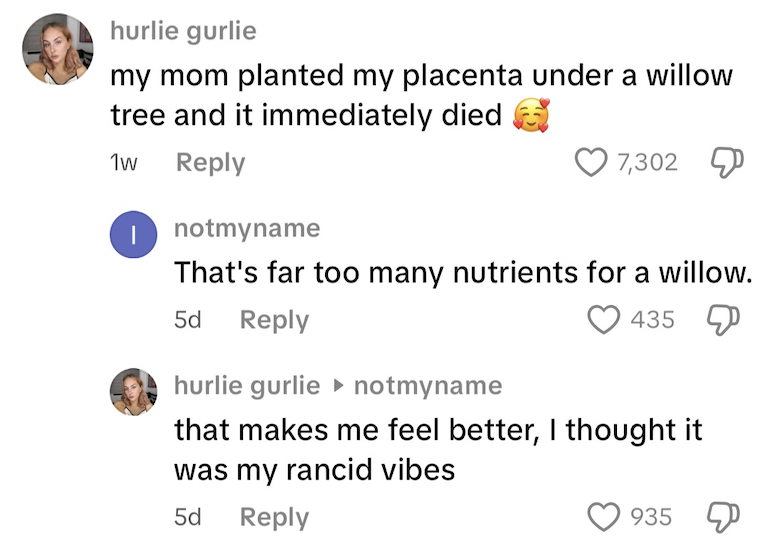Like hurlie gurlie's placenta willow tree comment
The width and height of the screenshot is (782, 556).
[x=594, y=162]
